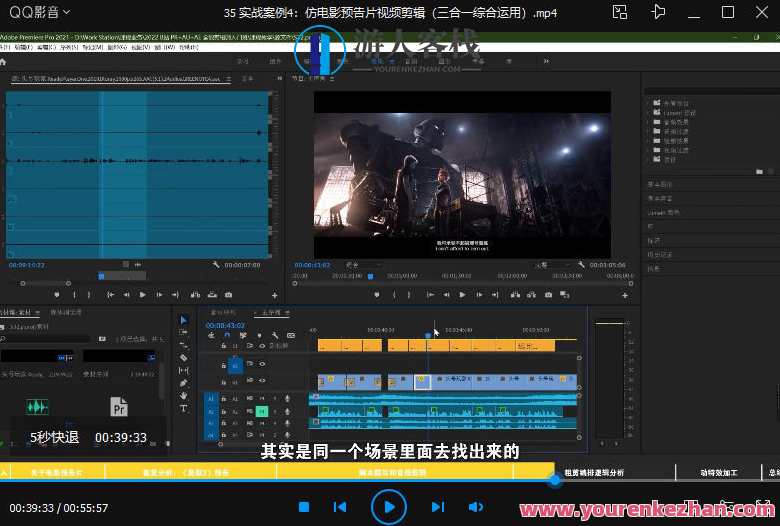
Task: Pin the player window on top
Action: pos(657,12)
